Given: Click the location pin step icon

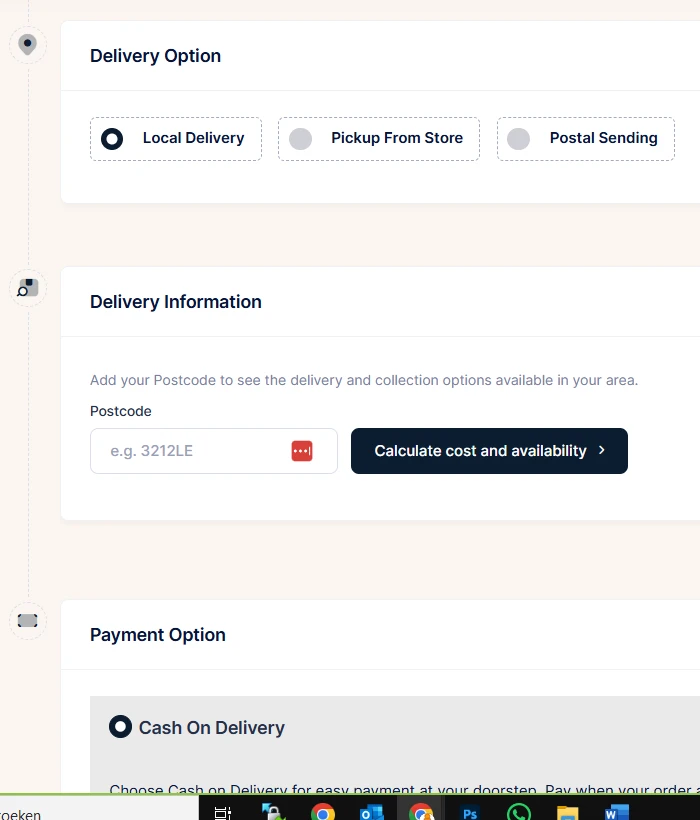Looking at the screenshot, I should click(27, 45).
